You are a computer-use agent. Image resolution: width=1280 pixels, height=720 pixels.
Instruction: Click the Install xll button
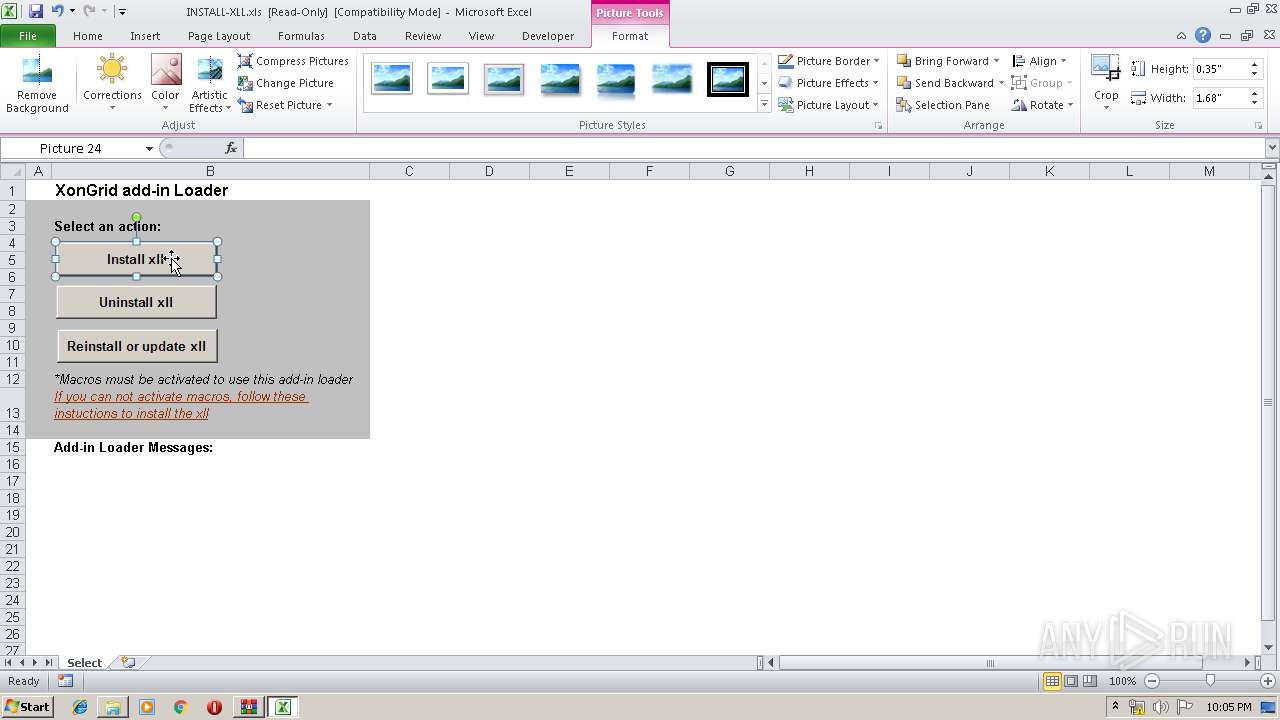pyautogui.click(x=136, y=259)
